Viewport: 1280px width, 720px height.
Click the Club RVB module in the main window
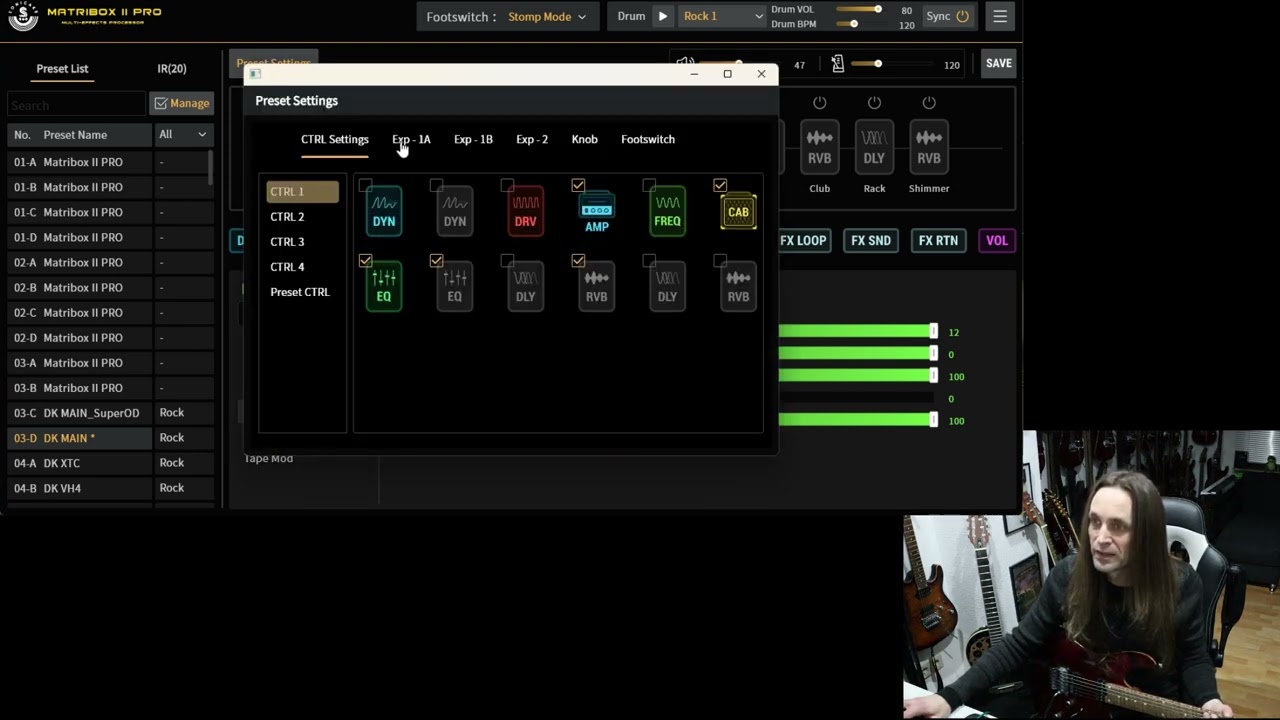pyautogui.click(x=819, y=149)
